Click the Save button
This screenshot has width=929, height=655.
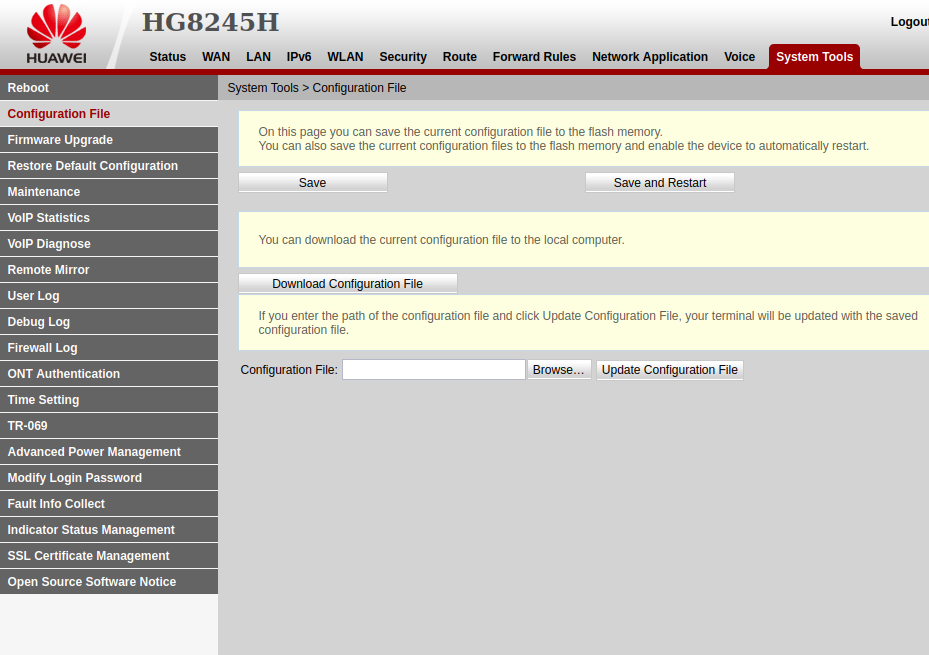[313, 183]
